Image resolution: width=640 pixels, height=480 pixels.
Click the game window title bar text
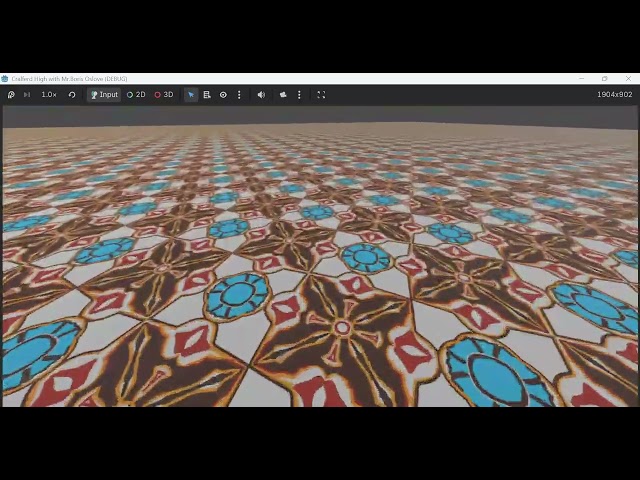click(69, 79)
